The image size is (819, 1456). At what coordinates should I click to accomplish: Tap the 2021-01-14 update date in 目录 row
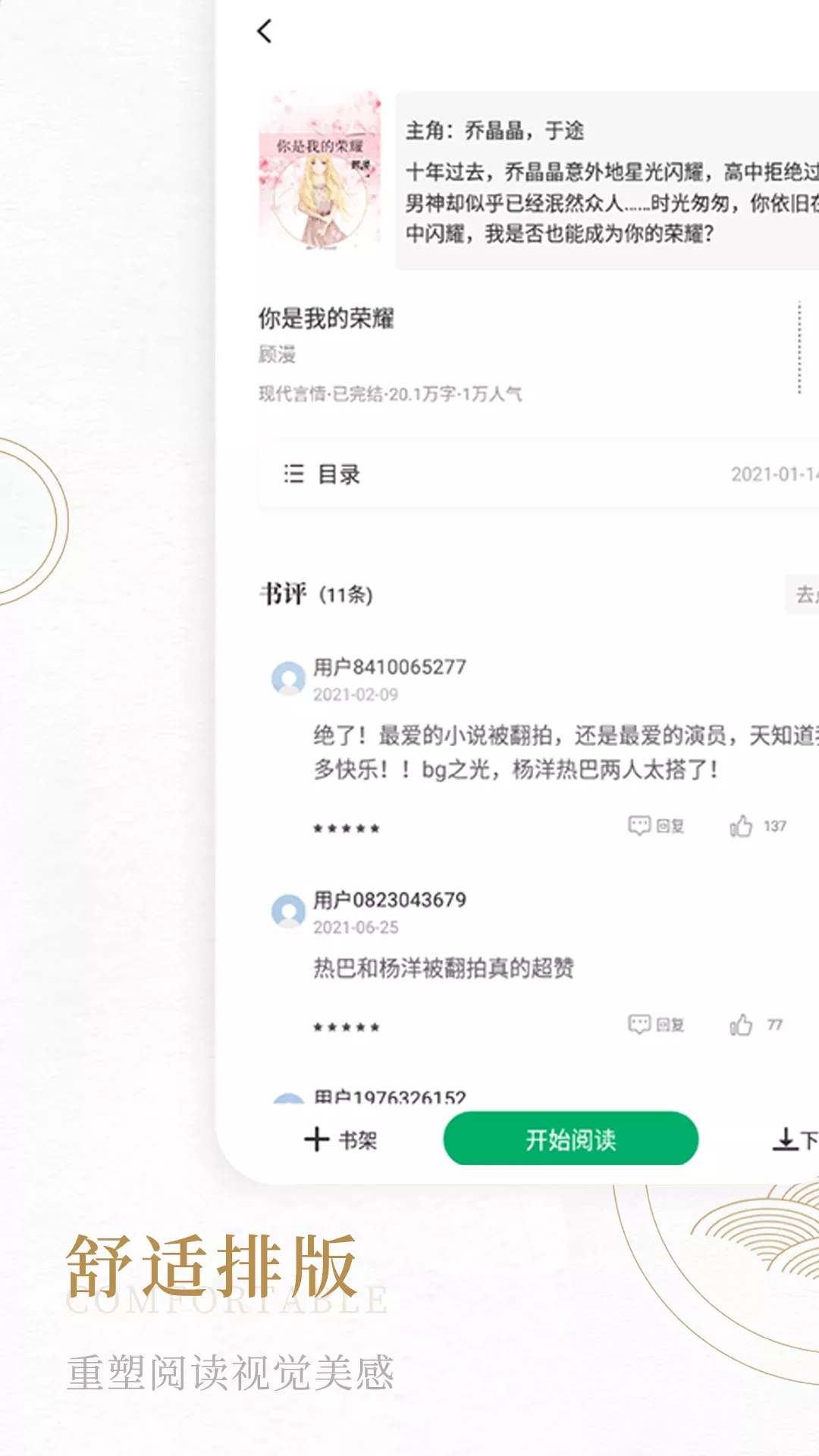click(774, 474)
